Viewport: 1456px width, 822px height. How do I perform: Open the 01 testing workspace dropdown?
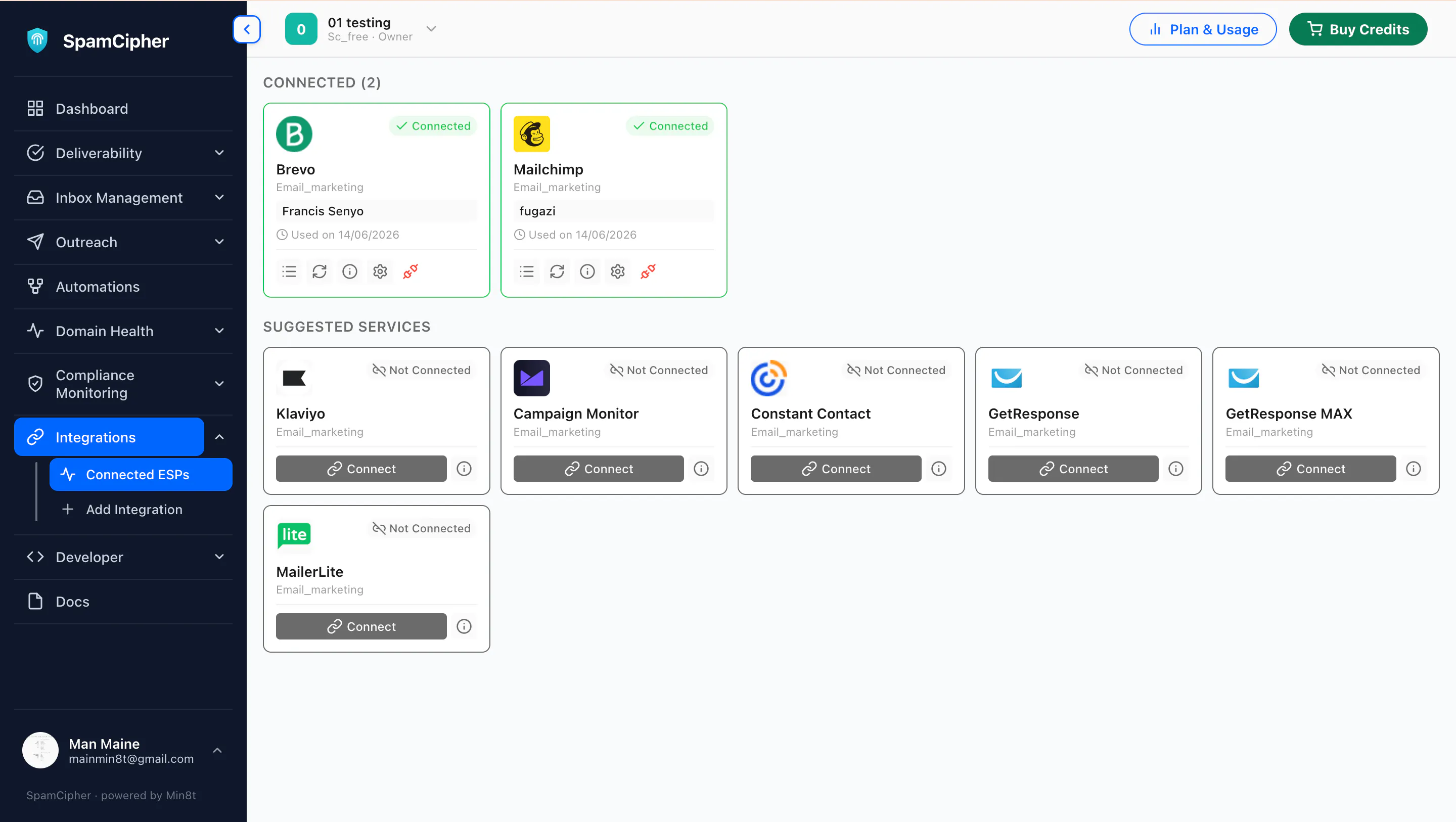(x=431, y=29)
